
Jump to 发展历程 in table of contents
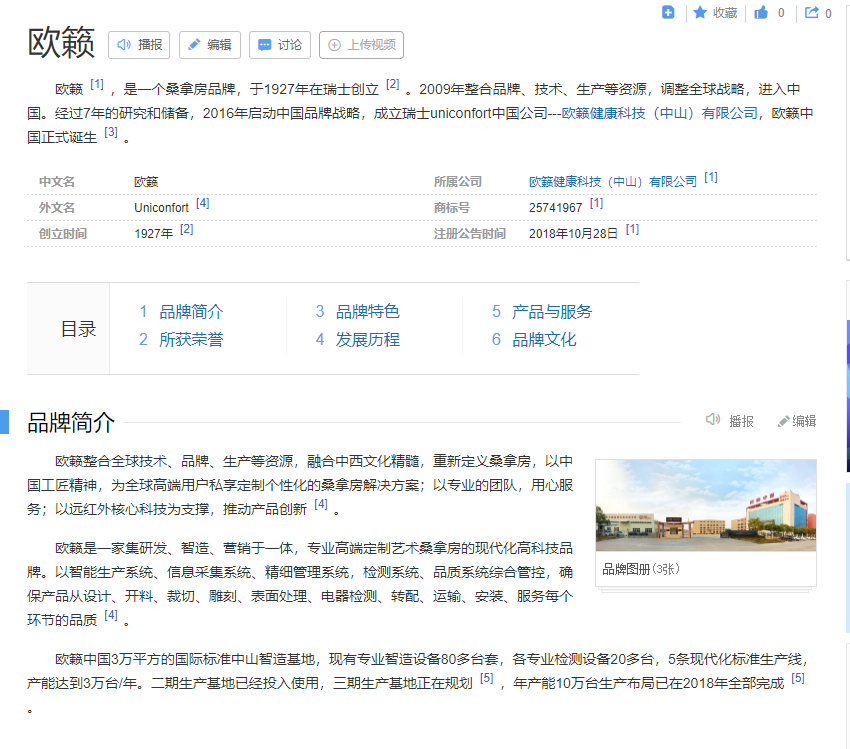coord(368,340)
